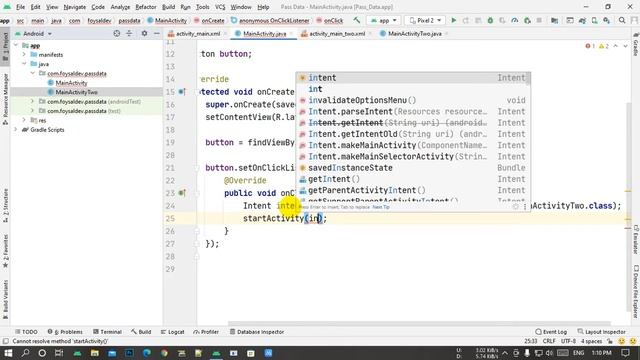Open the Windows Start menu
Viewport: 640px width, 360px height.
click(8, 353)
